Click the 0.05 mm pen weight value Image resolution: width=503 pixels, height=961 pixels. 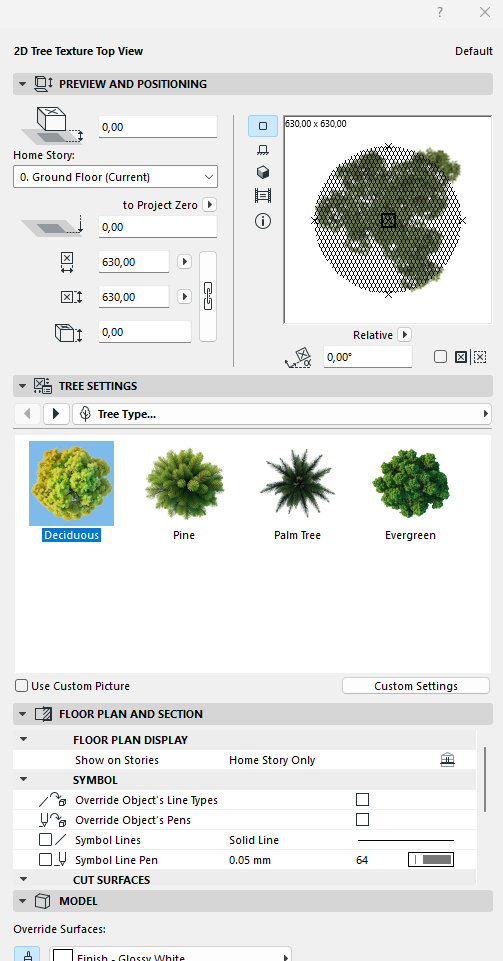(250, 860)
